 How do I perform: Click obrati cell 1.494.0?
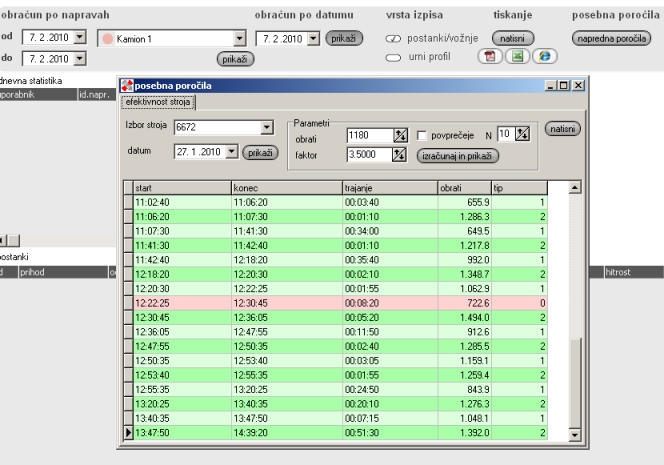point(465,318)
